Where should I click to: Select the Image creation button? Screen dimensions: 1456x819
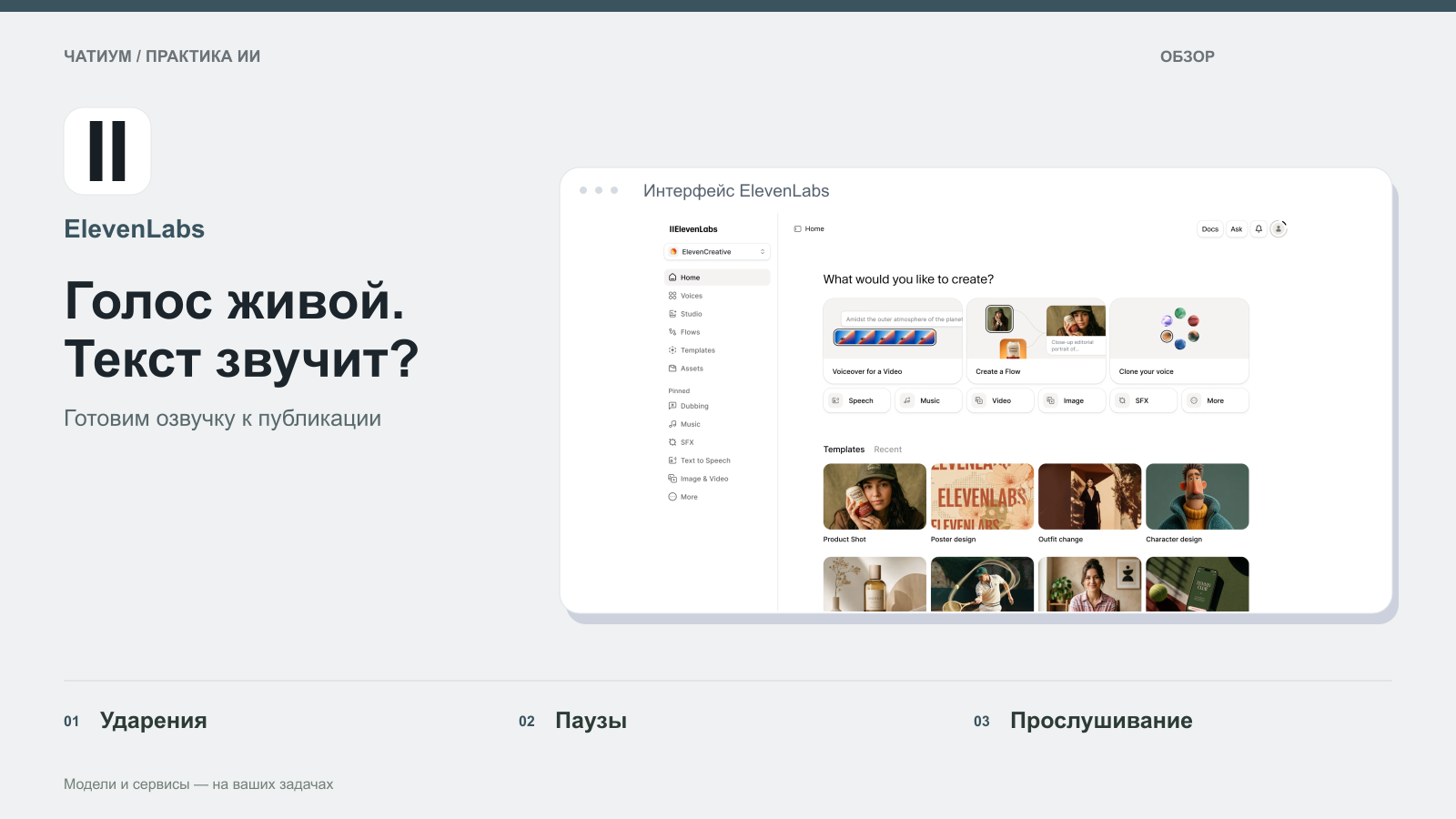[1072, 400]
